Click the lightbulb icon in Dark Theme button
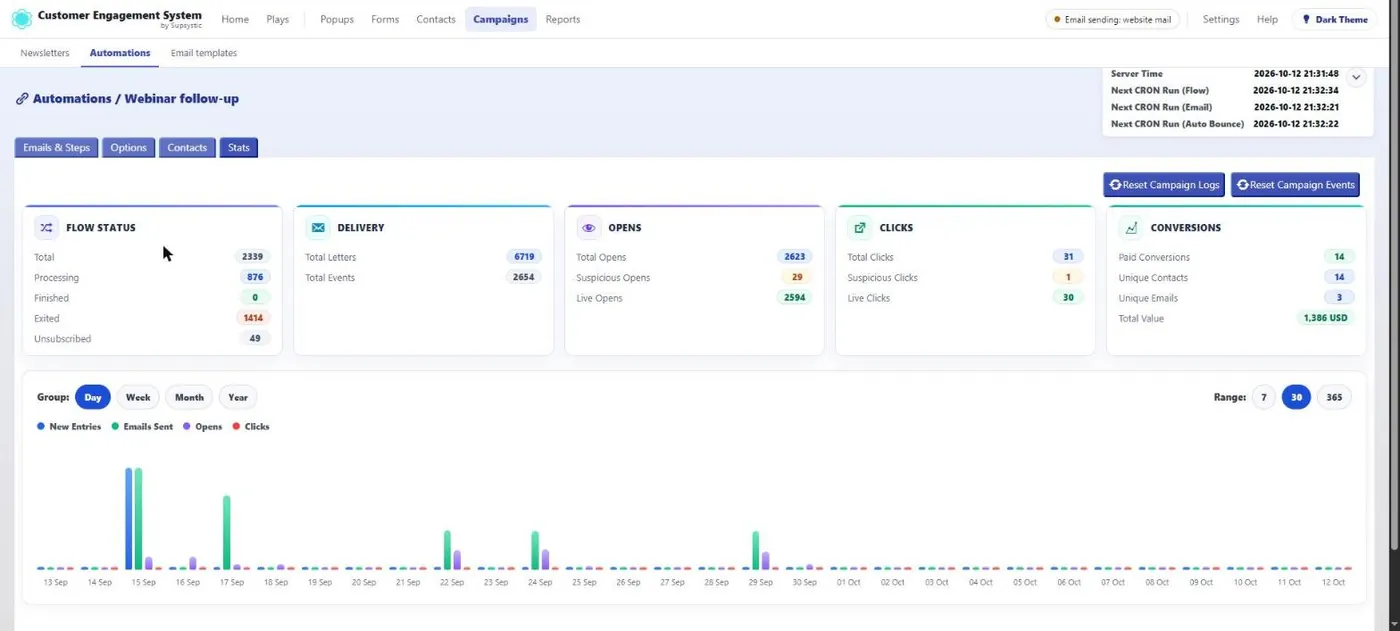The image size is (1400, 631). click(x=1305, y=19)
